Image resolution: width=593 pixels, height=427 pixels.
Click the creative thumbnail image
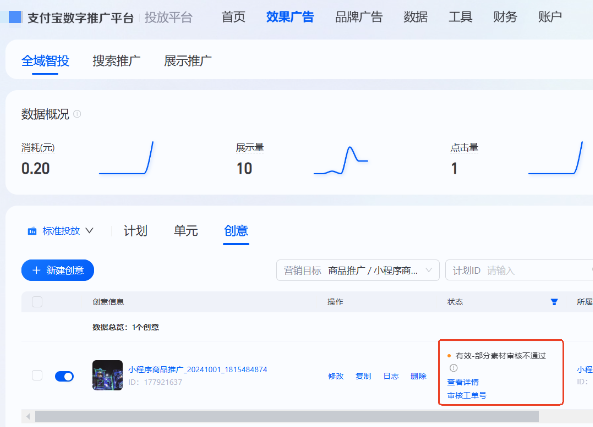(x=107, y=375)
